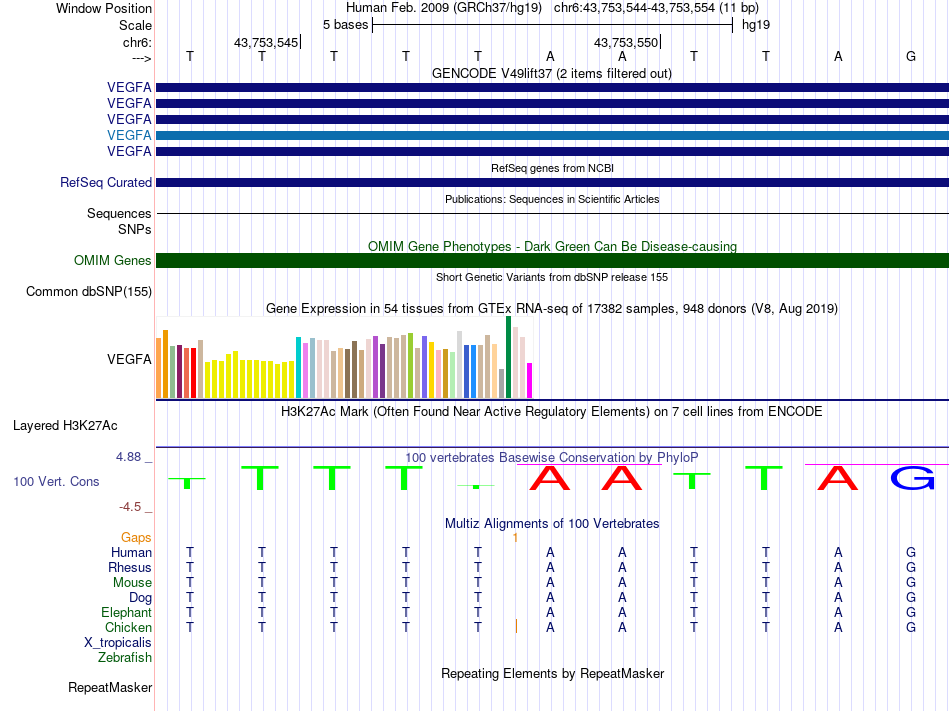Click the light blue VEGFA transcript bar
This screenshot has width=950, height=711.
[x=552, y=135]
